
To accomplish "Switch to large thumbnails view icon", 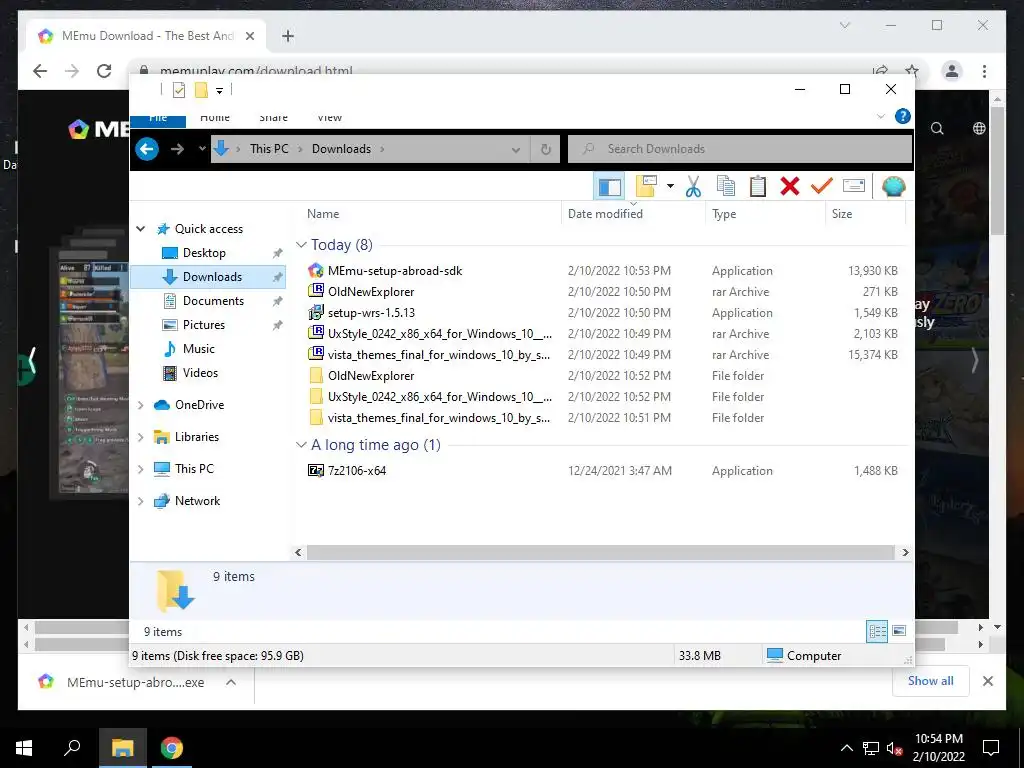I will click(899, 631).
